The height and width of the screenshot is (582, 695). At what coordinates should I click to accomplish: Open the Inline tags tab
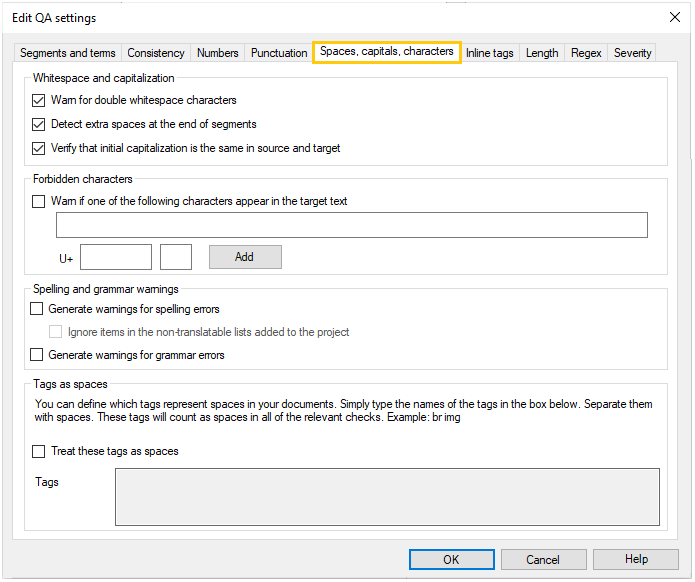[489, 53]
